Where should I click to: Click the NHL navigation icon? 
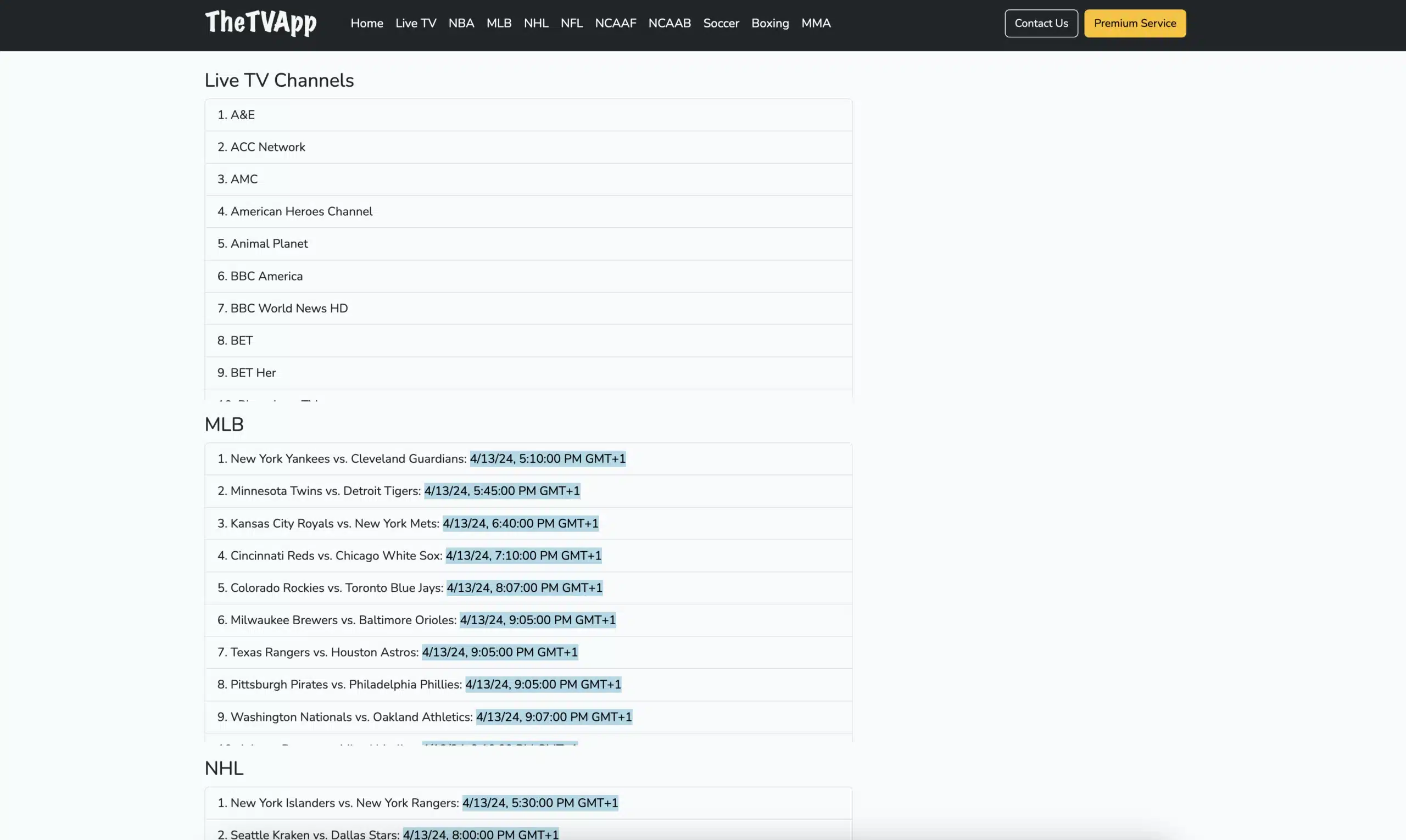(536, 23)
